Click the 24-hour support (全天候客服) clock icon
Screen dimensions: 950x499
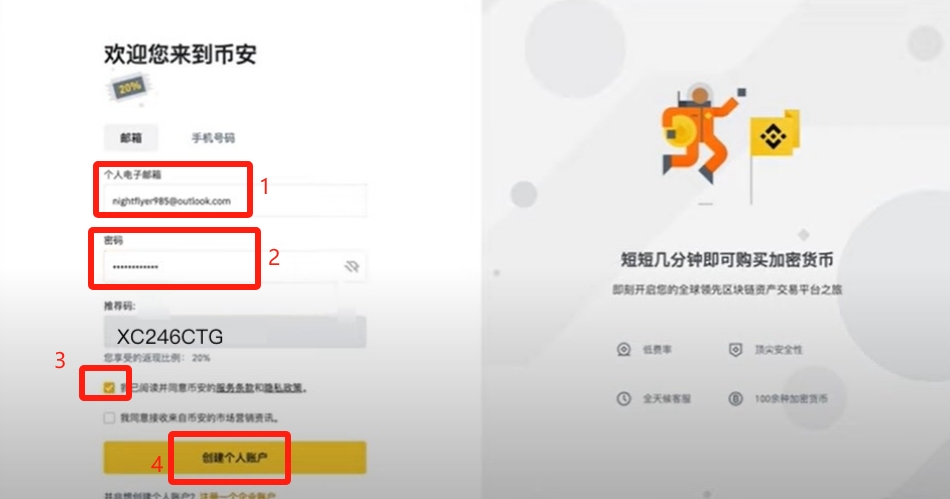click(x=623, y=398)
